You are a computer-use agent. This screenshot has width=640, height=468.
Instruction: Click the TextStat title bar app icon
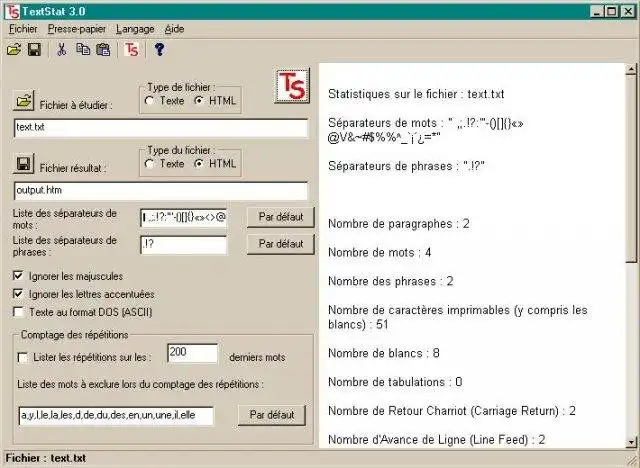12,11
